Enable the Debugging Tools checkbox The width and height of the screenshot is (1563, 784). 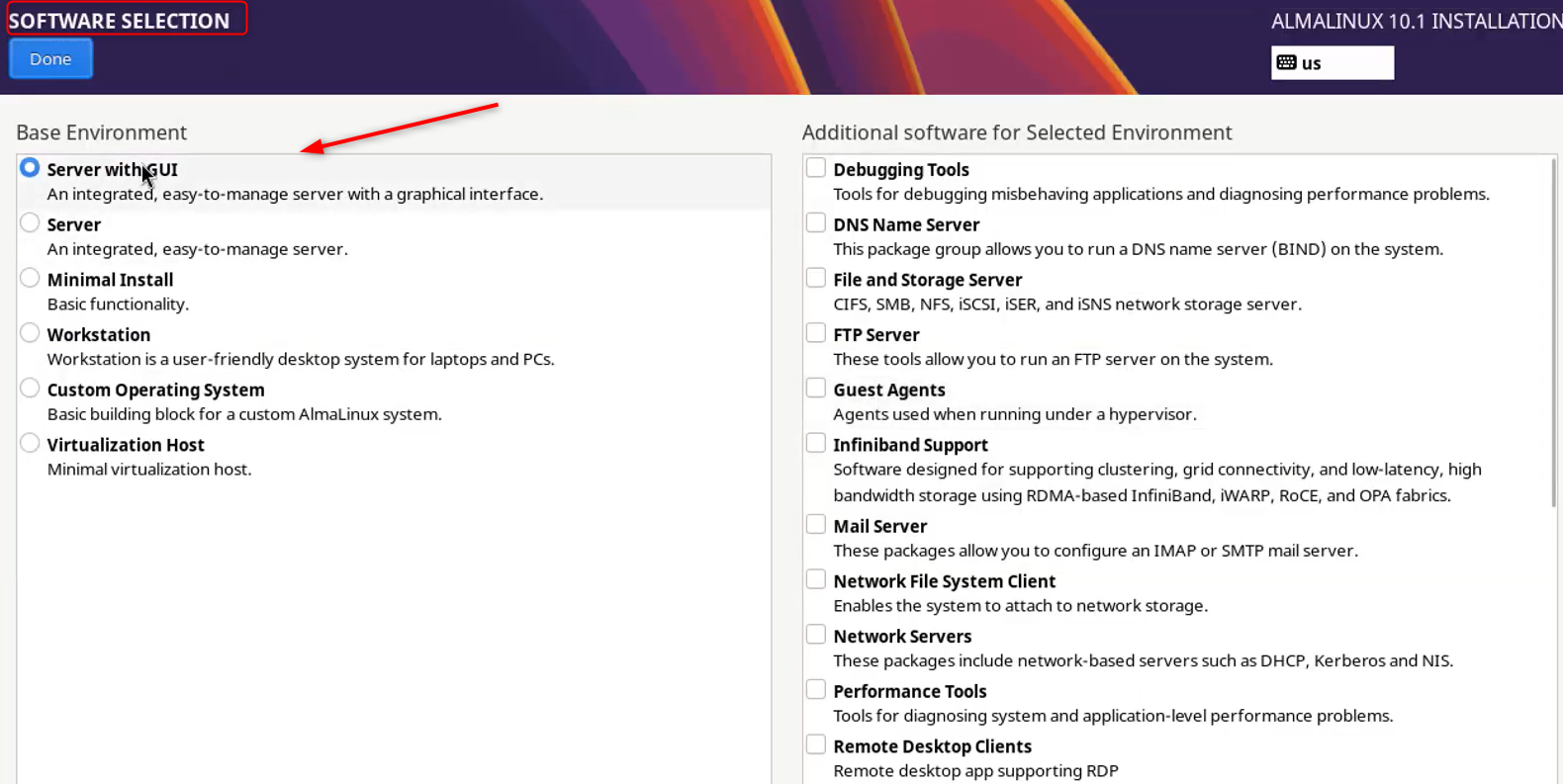pyautogui.click(x=816, y=168)
